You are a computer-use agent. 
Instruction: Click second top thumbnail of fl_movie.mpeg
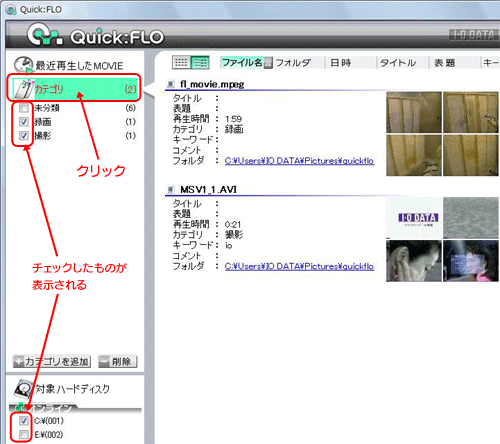[471, 112]
